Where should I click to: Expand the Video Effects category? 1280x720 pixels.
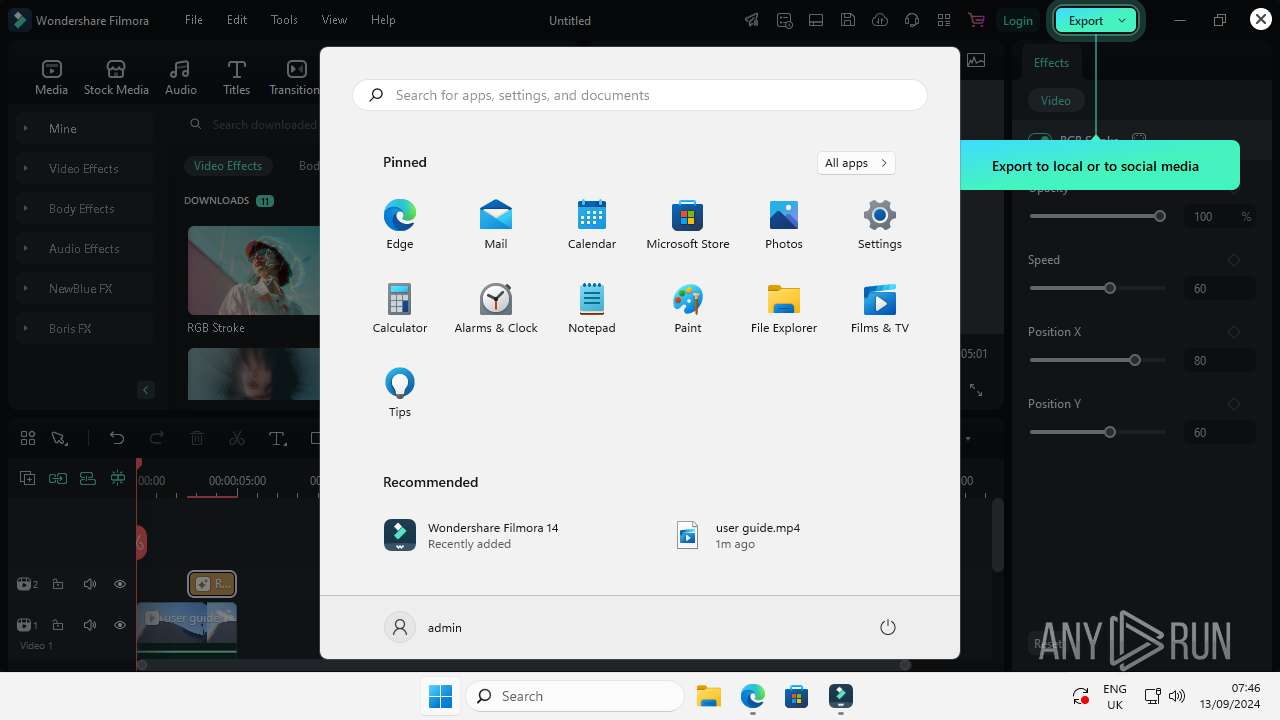point(25,168)
